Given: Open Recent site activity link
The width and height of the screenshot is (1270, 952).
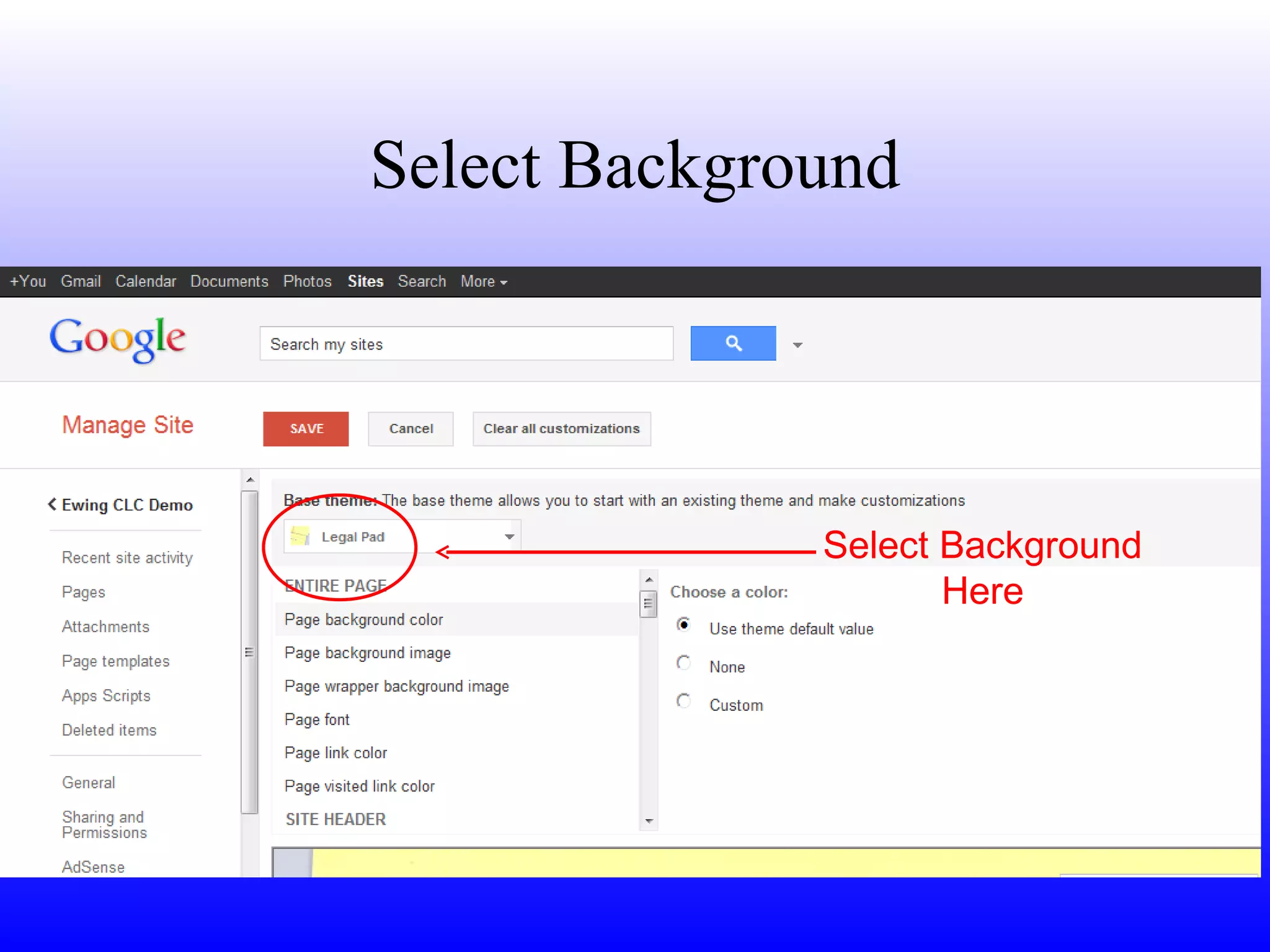Looking at the screenshot, I should point(127,558).
